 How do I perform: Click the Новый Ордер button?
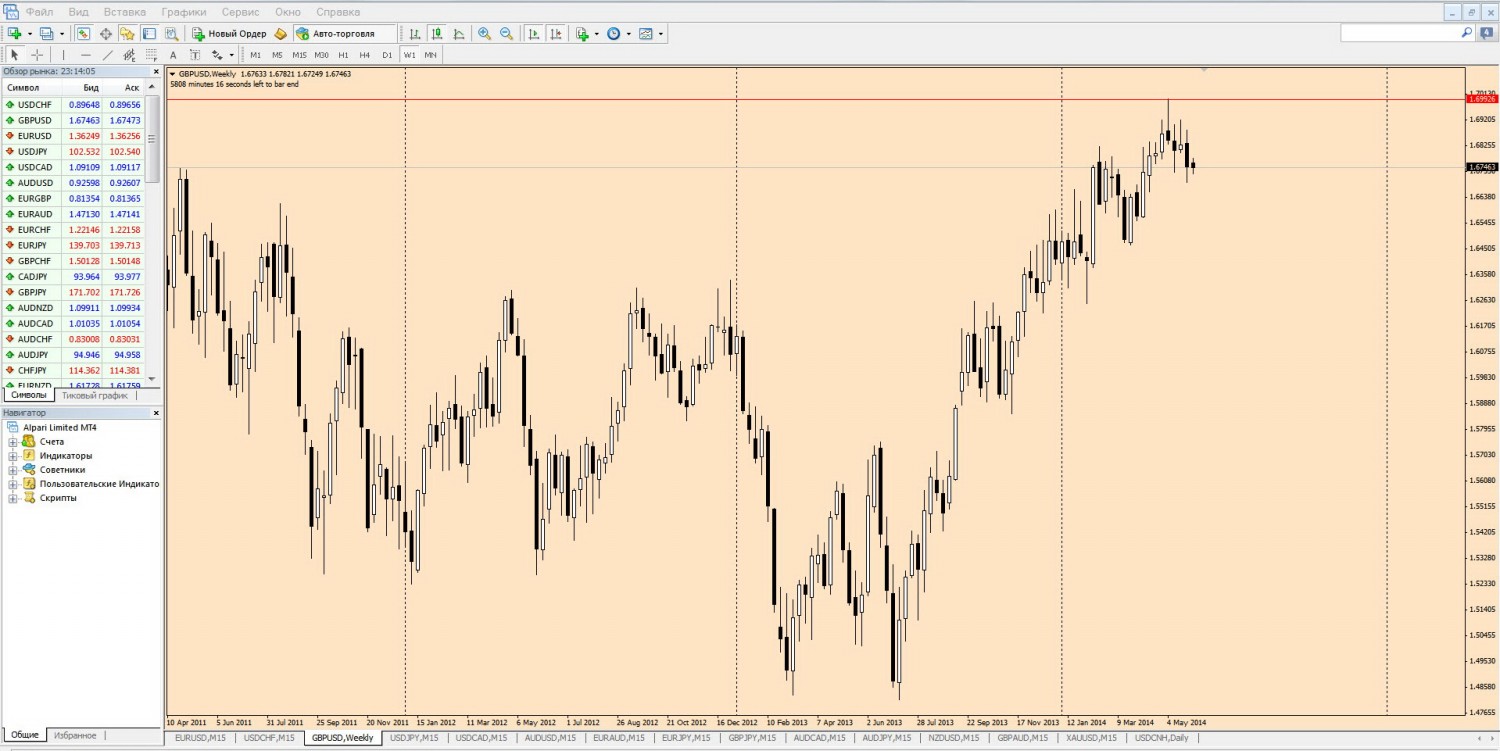click(x=230, y=33)
